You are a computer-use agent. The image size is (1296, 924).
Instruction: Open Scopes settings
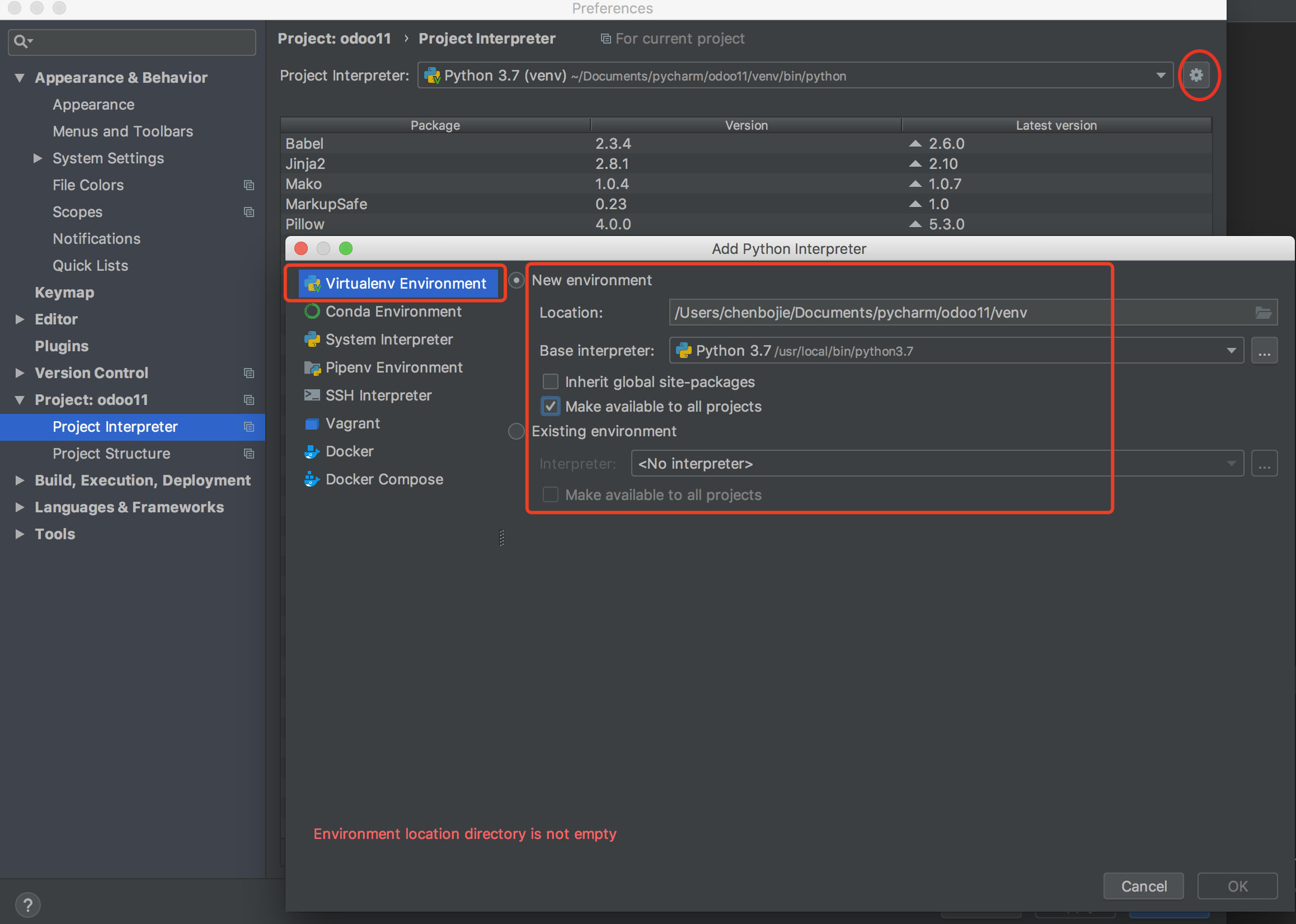[77, 211]
